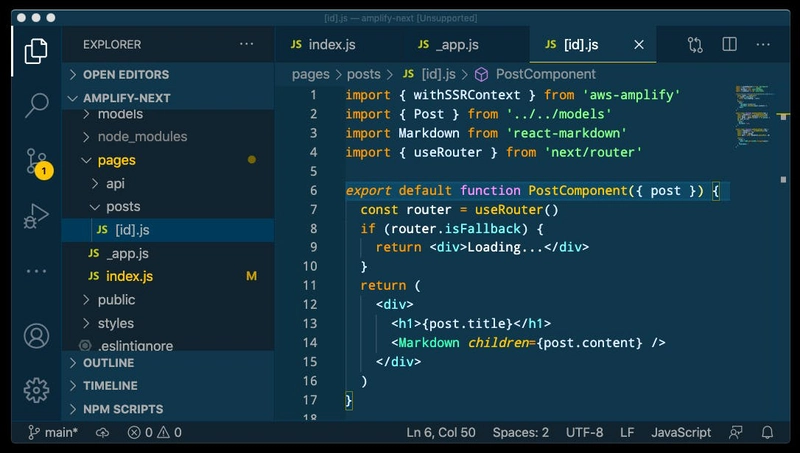
Task: Open the Search view
Action: pos(36,106)
